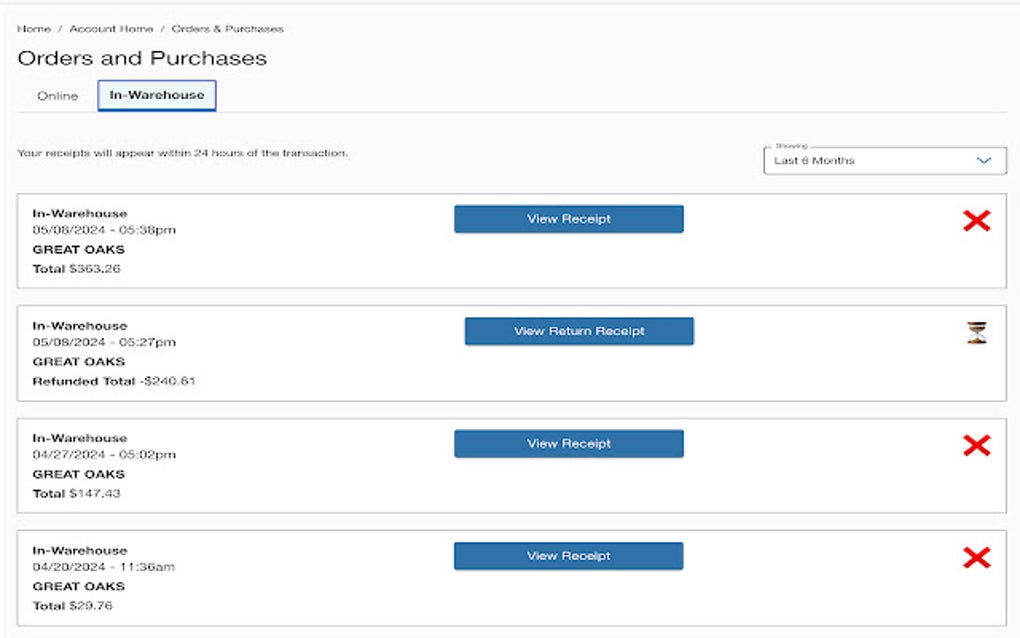The height and width of the screenshot is (638, 1020).
Task: Open View Return Receipt for refunded order
Action: pyautogui.click(x=579, y=331)
